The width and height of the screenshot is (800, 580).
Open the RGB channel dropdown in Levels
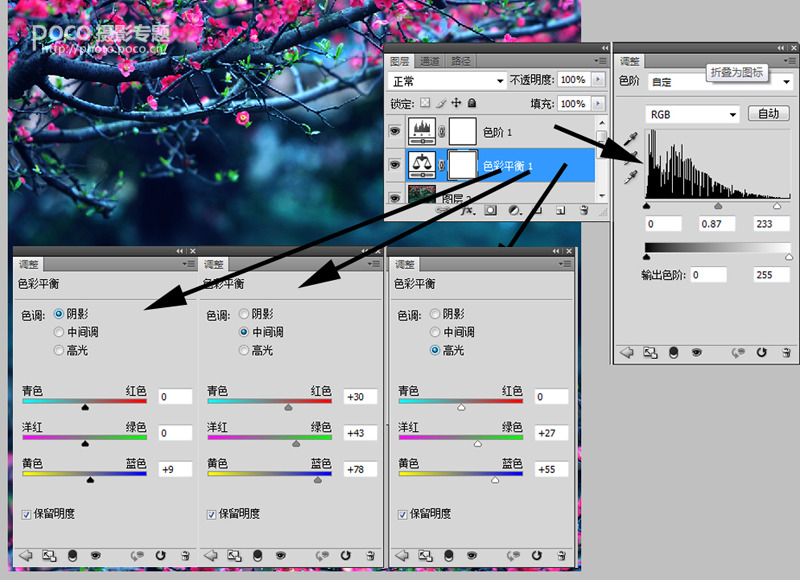pyautogui.click(x=692, y=114)
